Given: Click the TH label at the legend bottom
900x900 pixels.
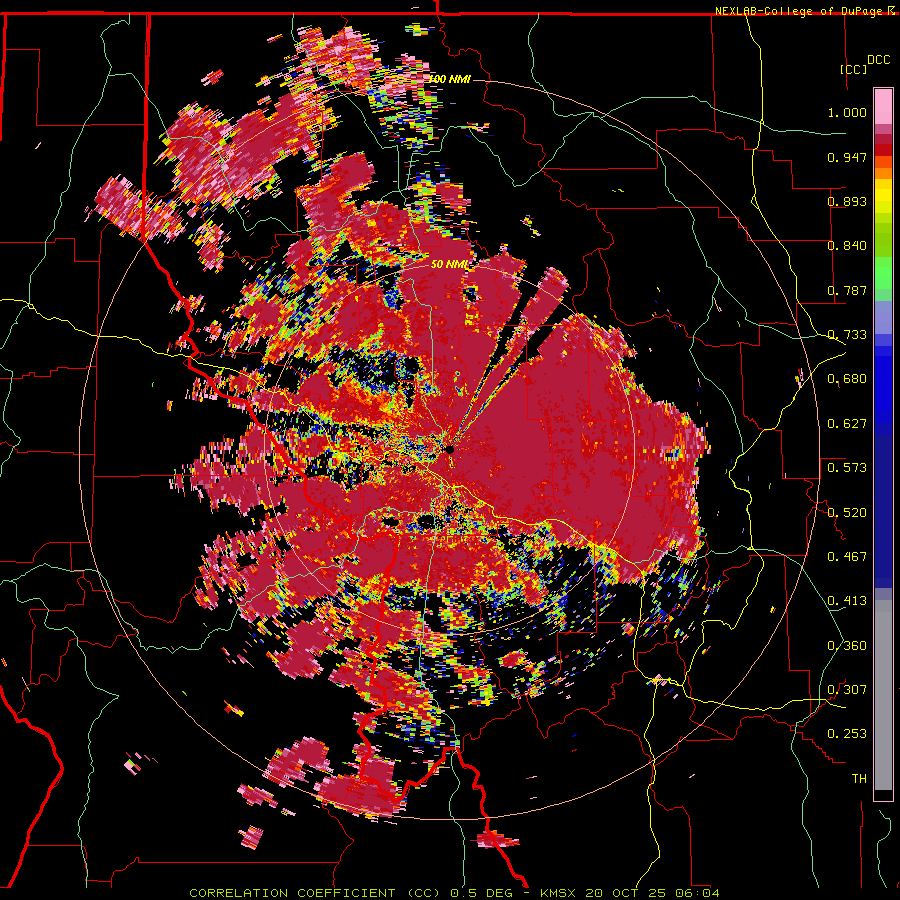Looking at the screenshot, I should click(859, 779).
